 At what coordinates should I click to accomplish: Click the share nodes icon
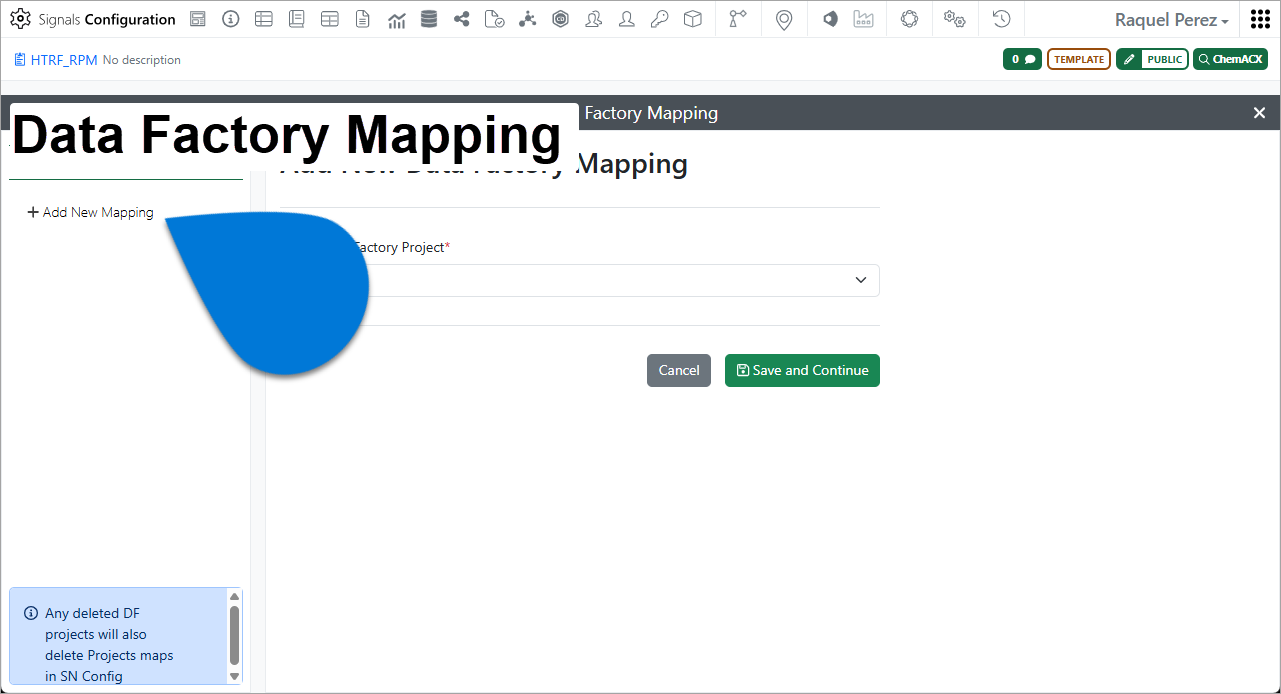(x=462, y=19)
